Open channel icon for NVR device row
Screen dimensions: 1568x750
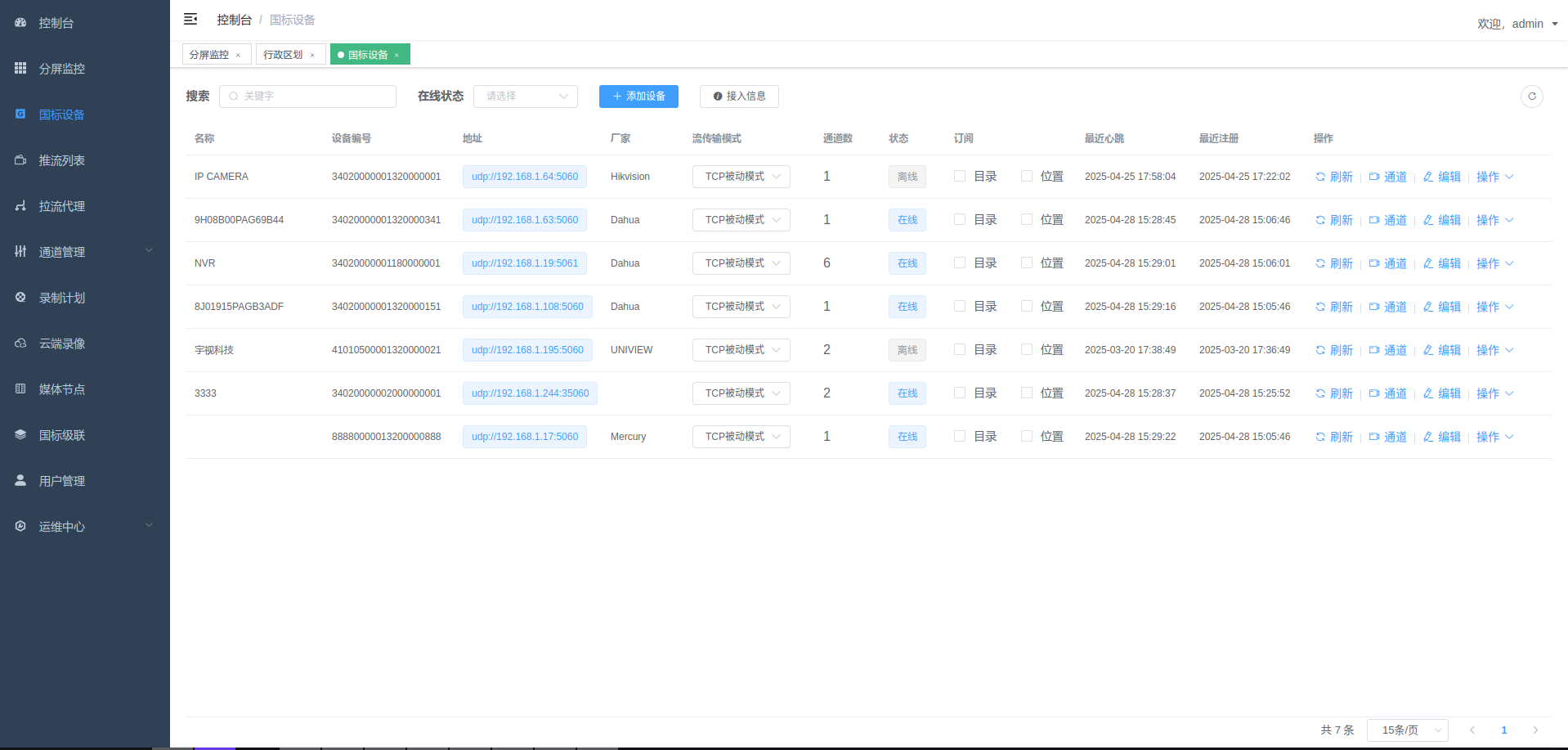[1374, 263]
